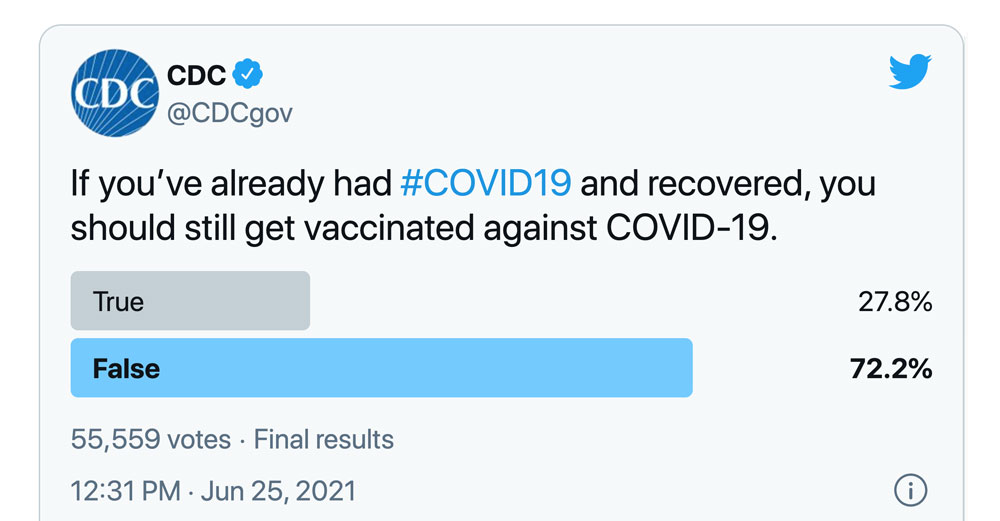Click the words already had in the tweet
Screen dimensions: 1000x521
301,185
